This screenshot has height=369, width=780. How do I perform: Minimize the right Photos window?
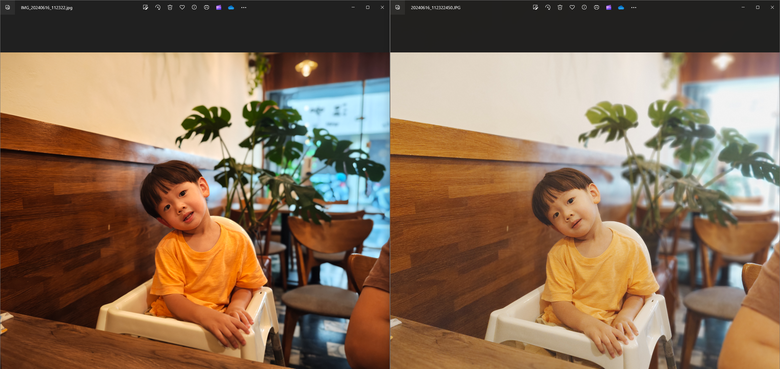(x=743, y=7)
